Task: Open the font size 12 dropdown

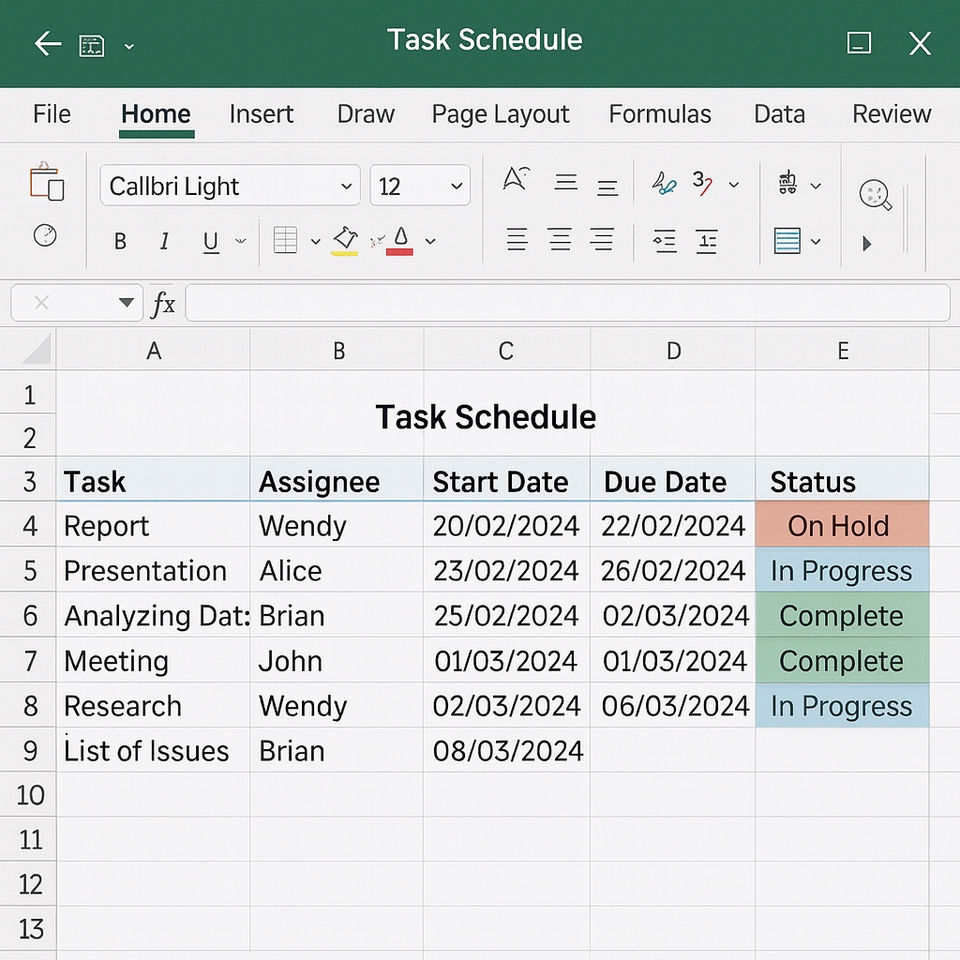Action: pyautogui.click(x=456, y=186)
